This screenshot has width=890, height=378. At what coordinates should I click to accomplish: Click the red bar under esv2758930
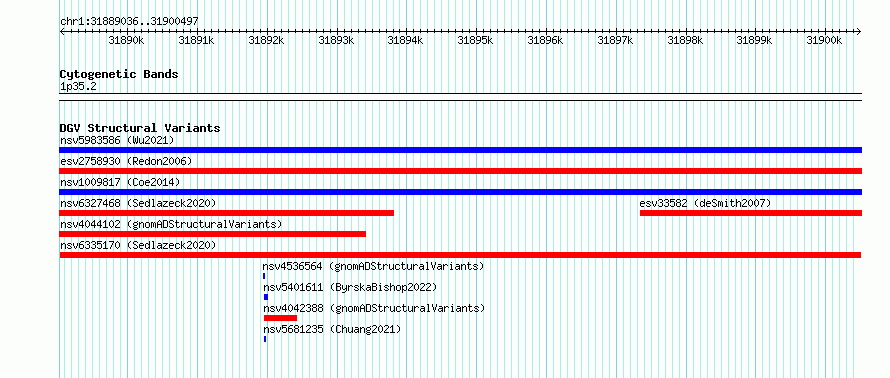point(460,171)
